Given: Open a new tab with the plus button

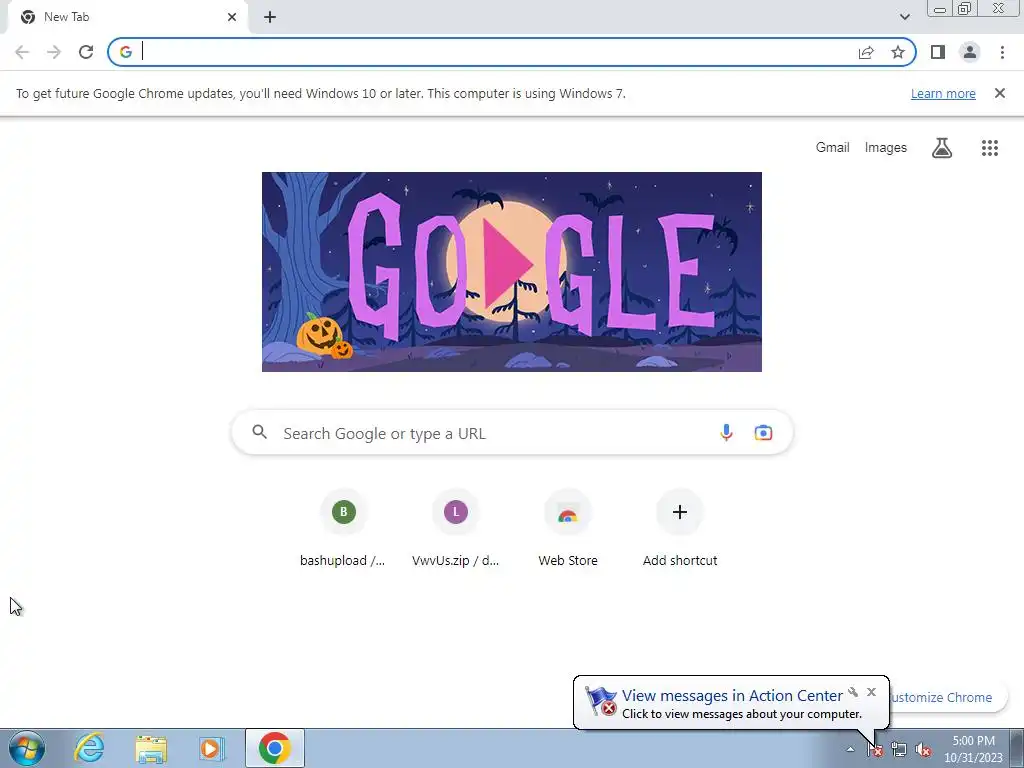Looking at the screenshot, I should tap(270, 17).
